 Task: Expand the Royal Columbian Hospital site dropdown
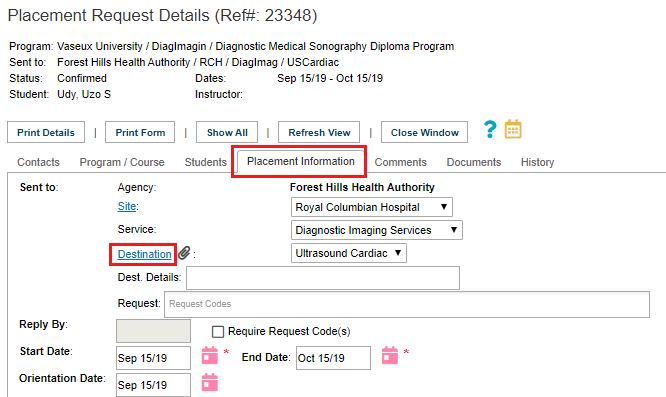372,207
